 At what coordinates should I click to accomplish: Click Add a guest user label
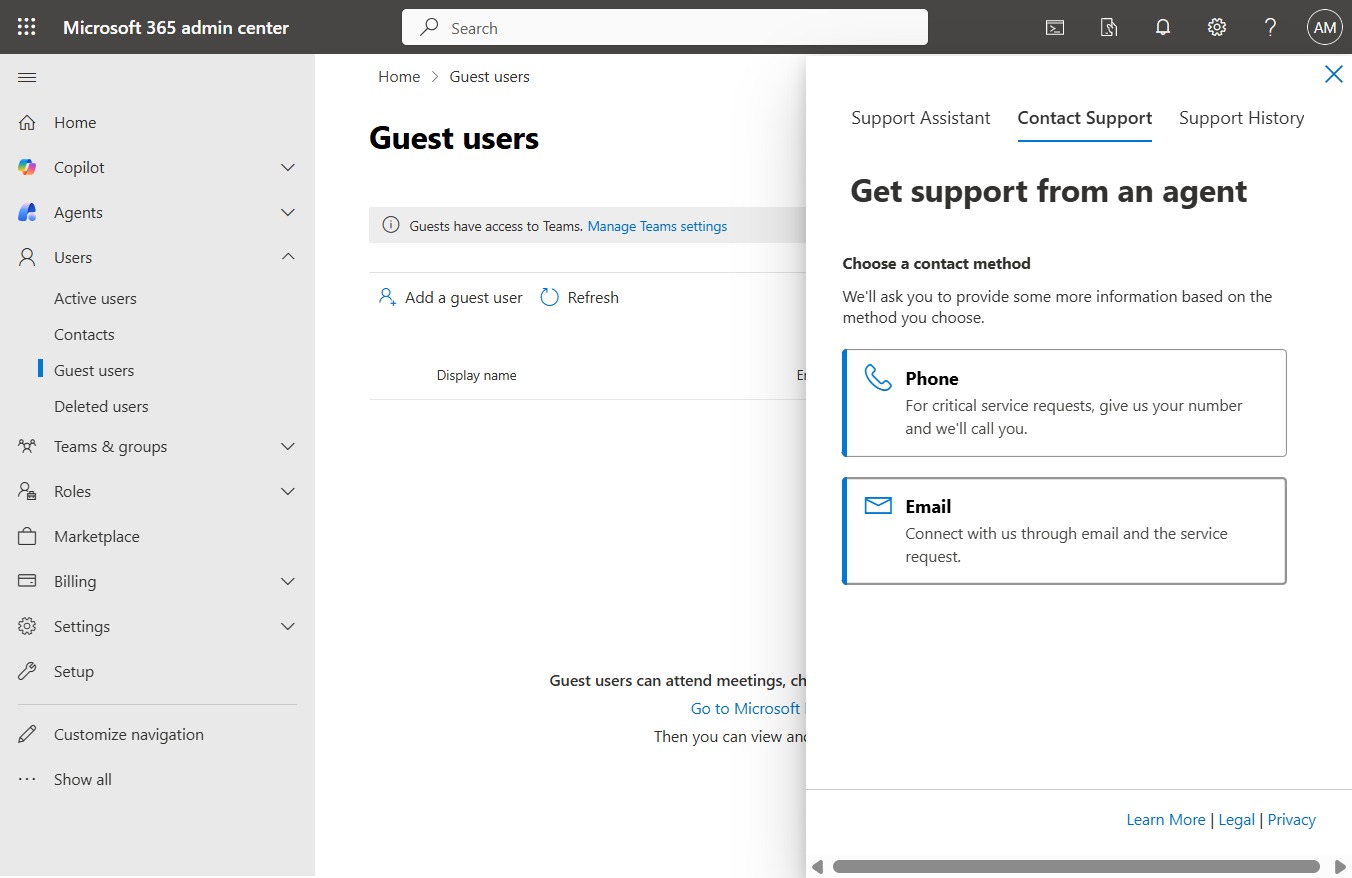(464, 297)
